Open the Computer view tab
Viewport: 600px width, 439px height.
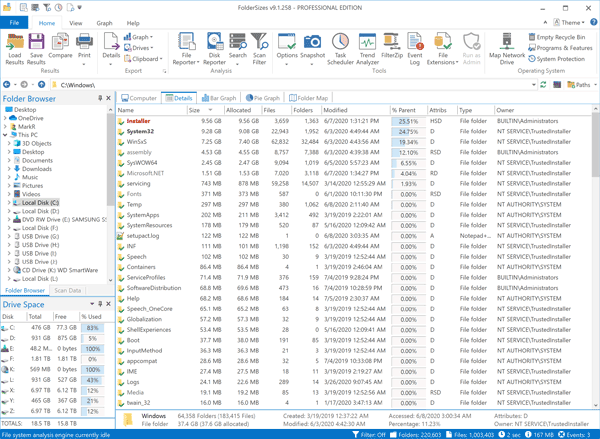tap(139, 98)
